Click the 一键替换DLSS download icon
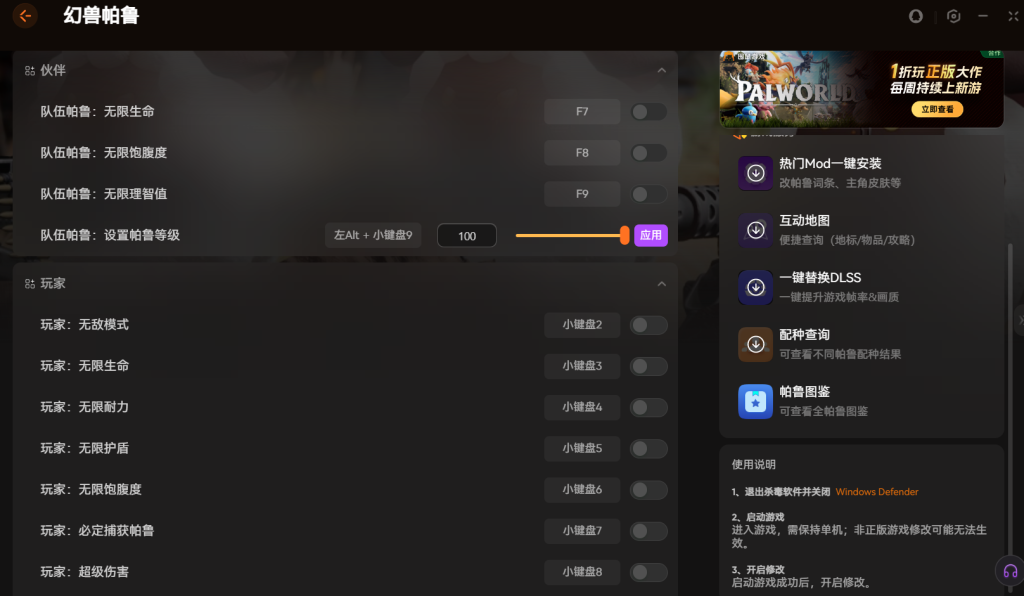1024x596 pixels. tap(755, 287)
